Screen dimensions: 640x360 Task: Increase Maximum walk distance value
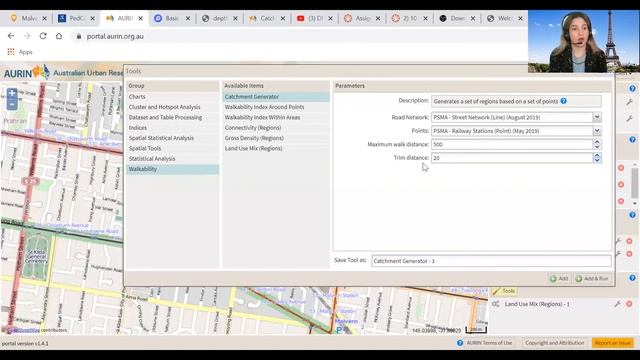597,142
